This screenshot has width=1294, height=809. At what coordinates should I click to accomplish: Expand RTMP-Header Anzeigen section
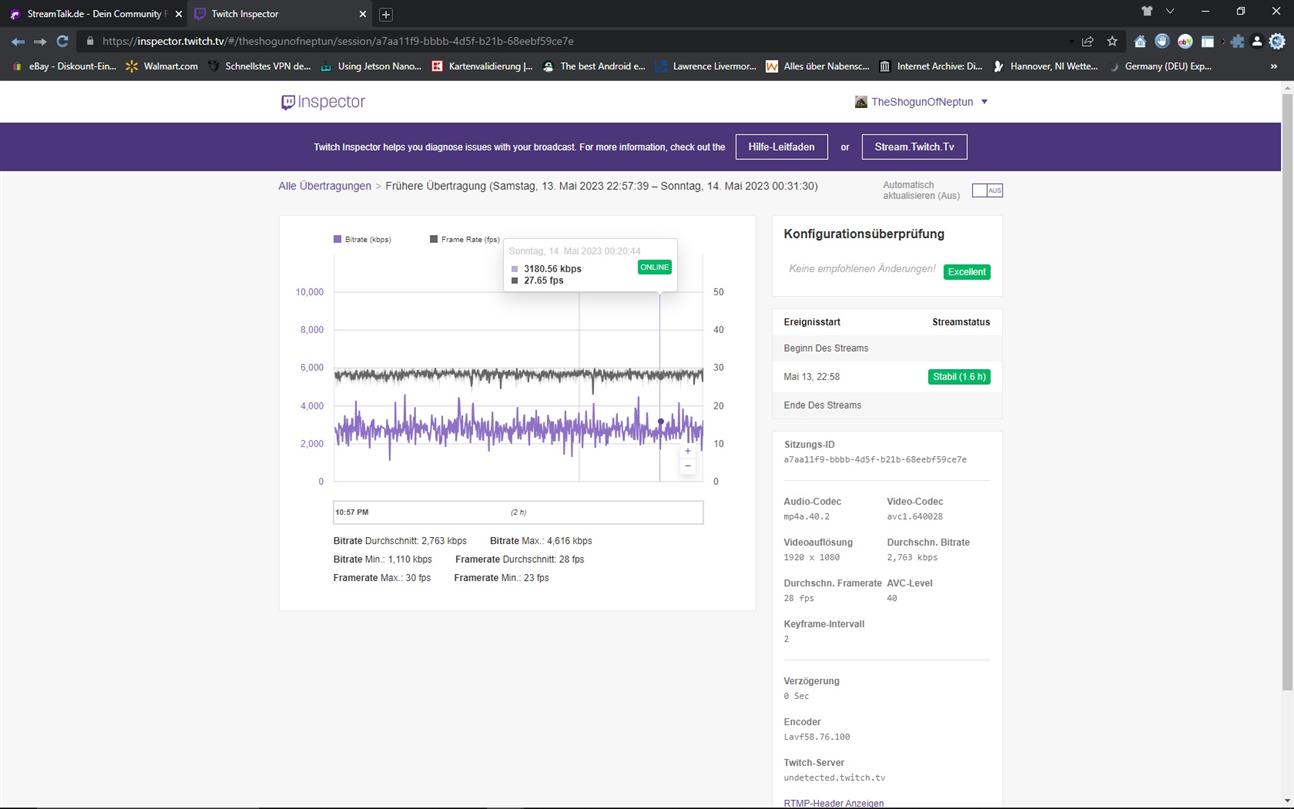pos(833,802)
